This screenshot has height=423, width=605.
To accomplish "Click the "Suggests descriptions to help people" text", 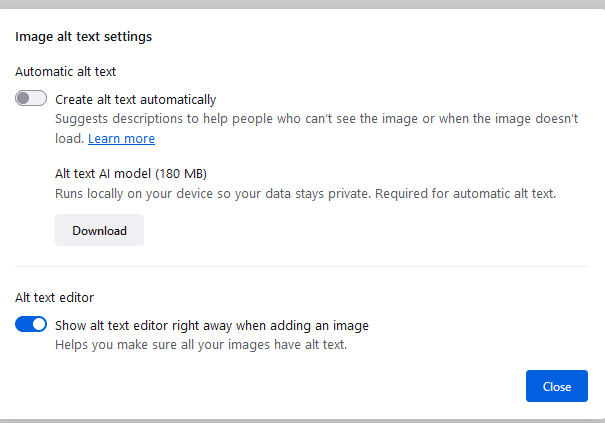I will point(170,119).
